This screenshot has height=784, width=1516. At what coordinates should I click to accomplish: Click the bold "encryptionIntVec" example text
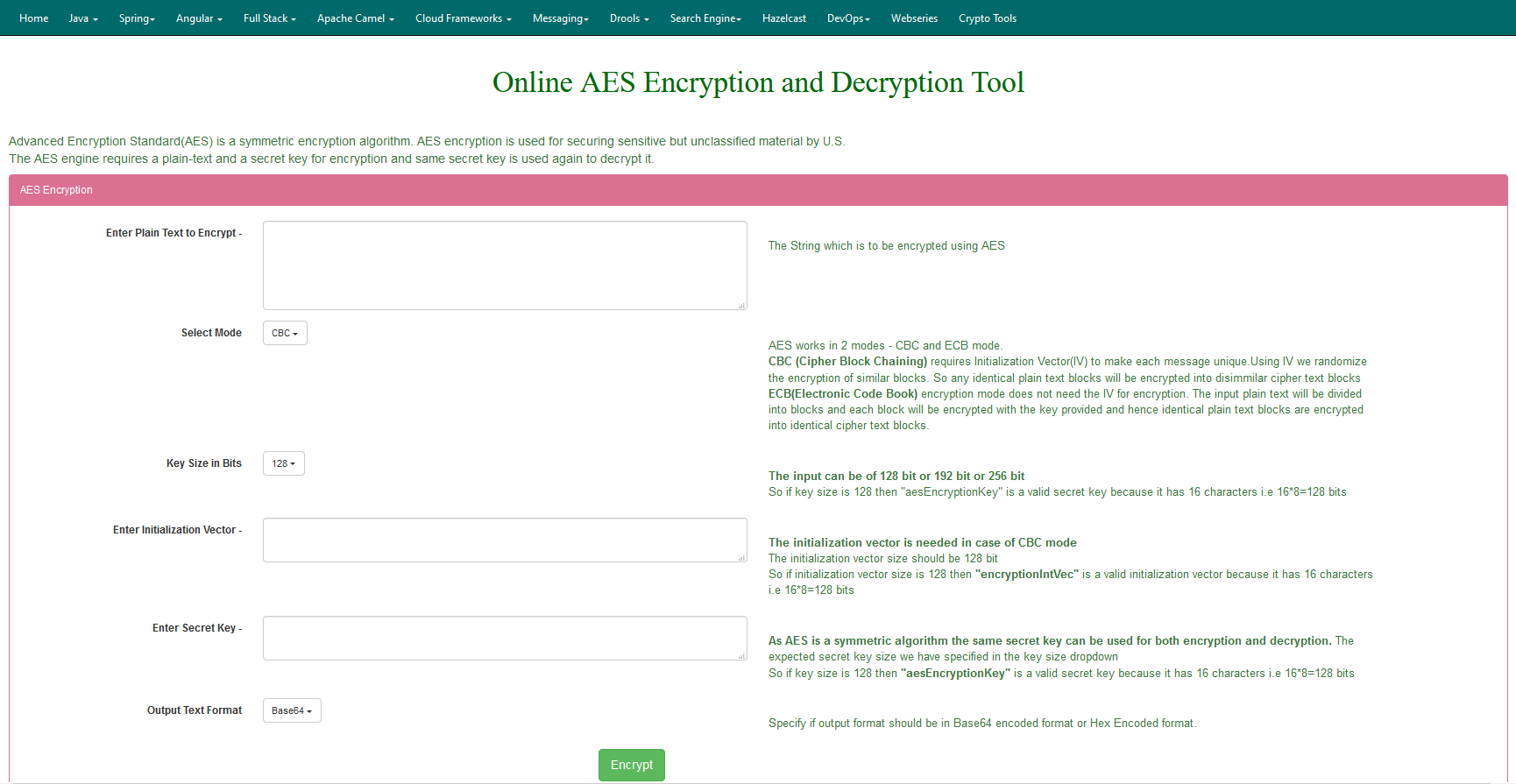[1027, 575]
